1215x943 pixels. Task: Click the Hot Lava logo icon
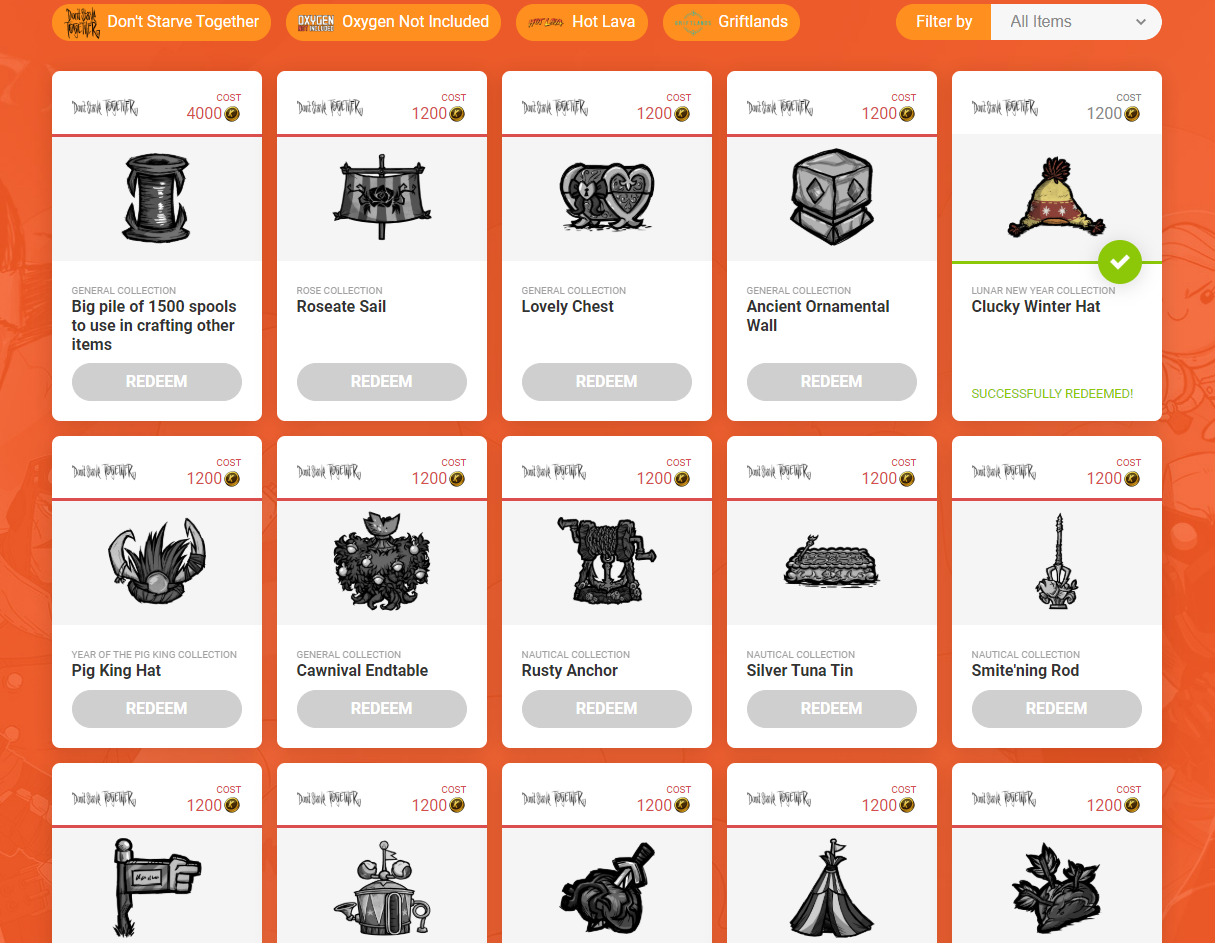point(545,22)
